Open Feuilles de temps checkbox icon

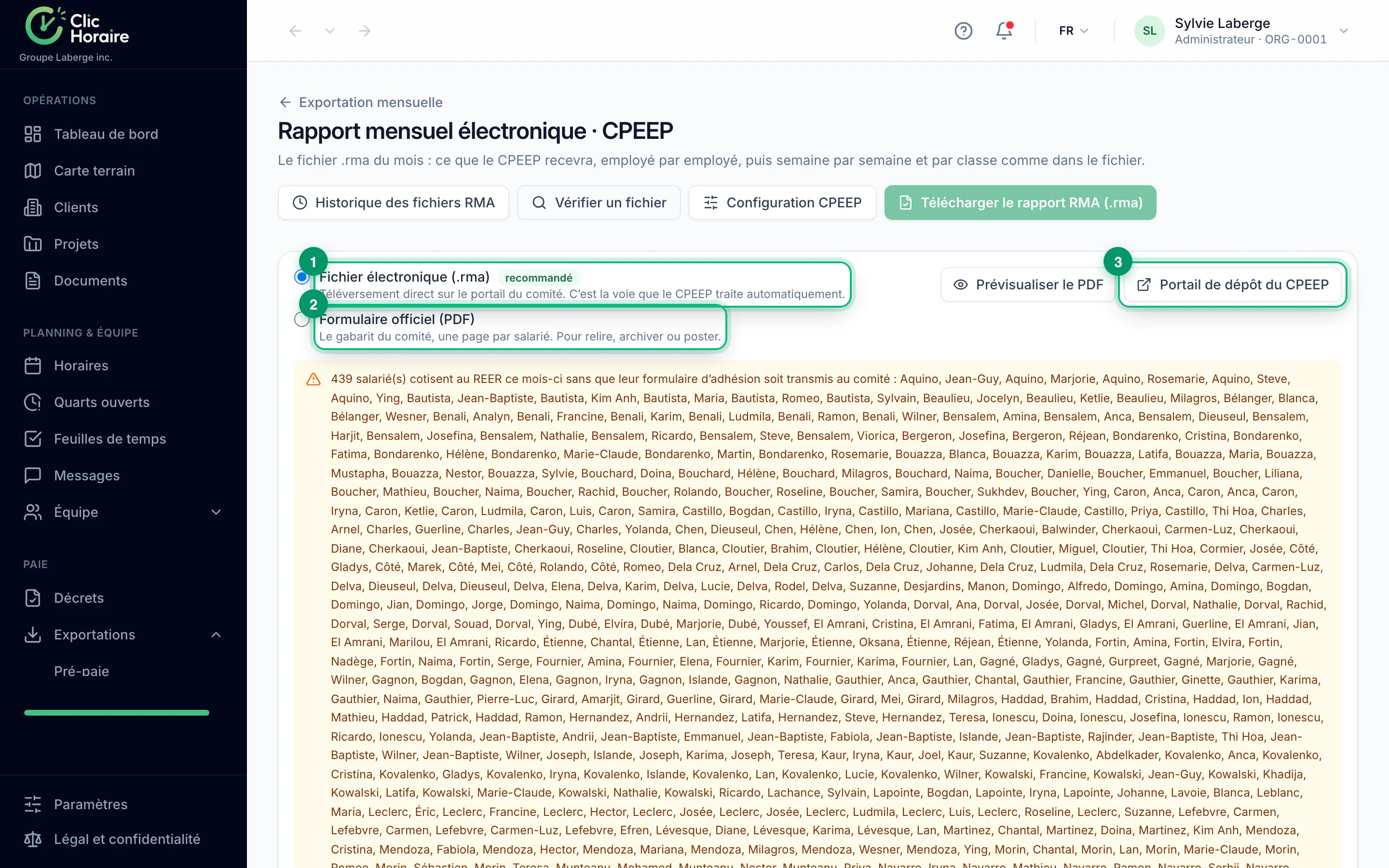tap(33, 439)
